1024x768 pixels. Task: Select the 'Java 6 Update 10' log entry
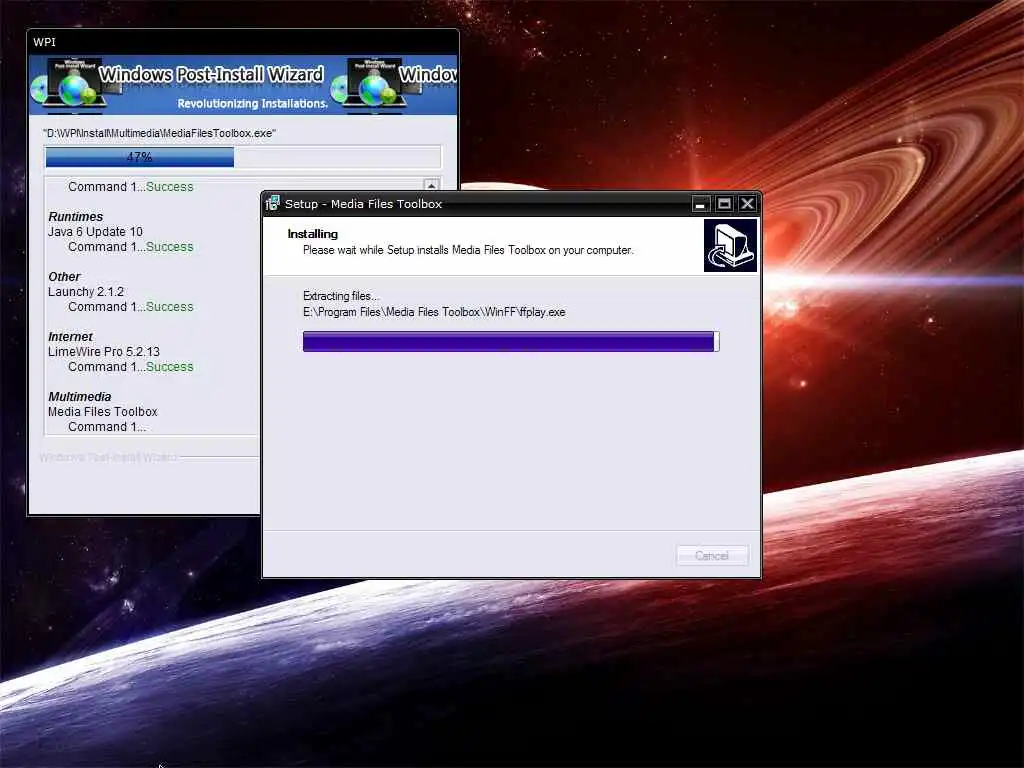pyautogui.click(x=95, y=232)
